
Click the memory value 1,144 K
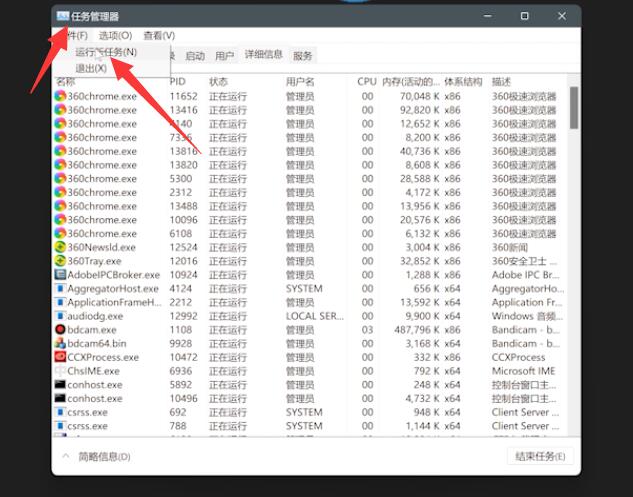tap(423, 426)
